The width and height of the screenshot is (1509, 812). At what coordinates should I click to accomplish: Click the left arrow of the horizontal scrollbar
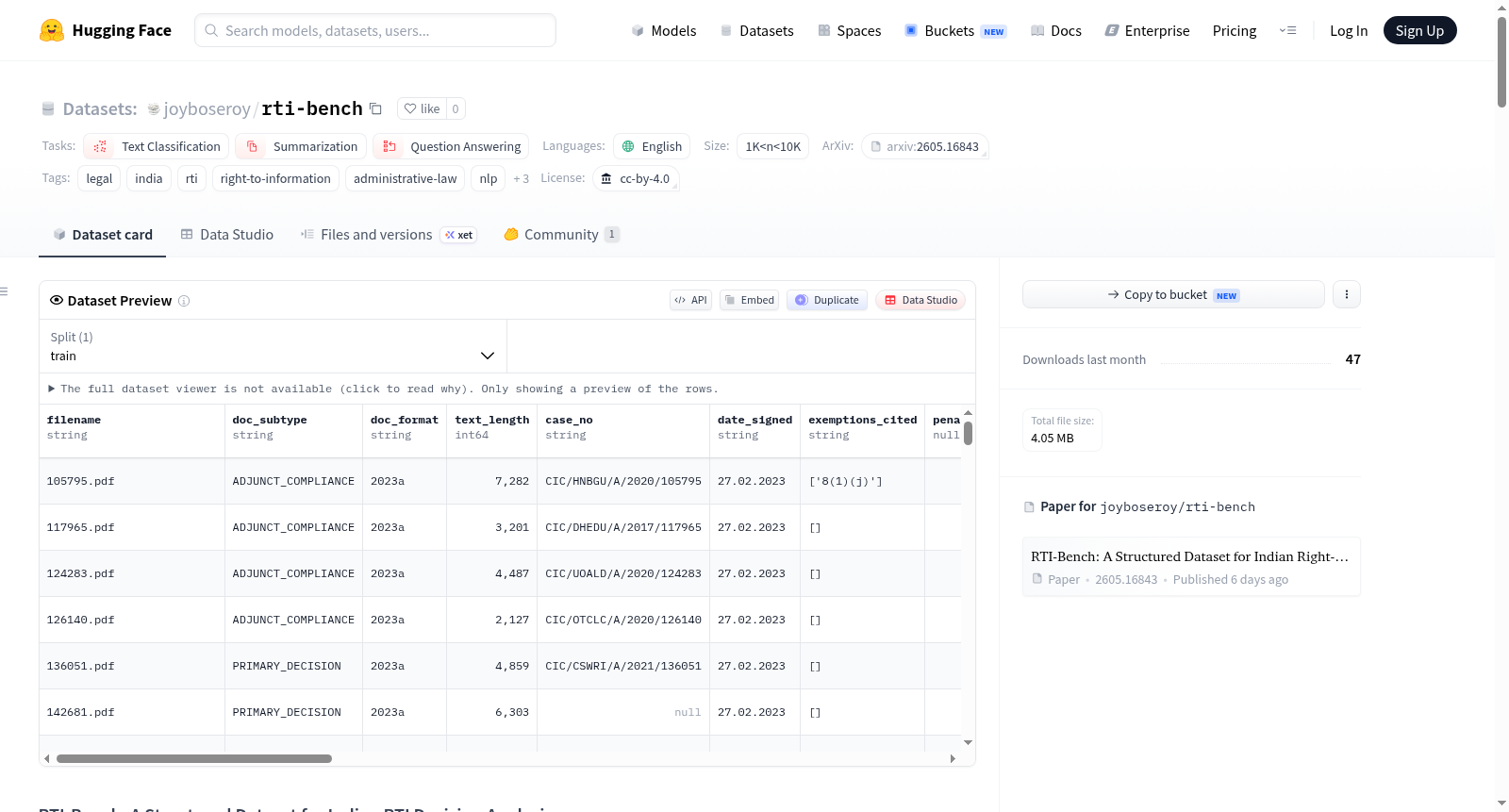tap(46, 758)
